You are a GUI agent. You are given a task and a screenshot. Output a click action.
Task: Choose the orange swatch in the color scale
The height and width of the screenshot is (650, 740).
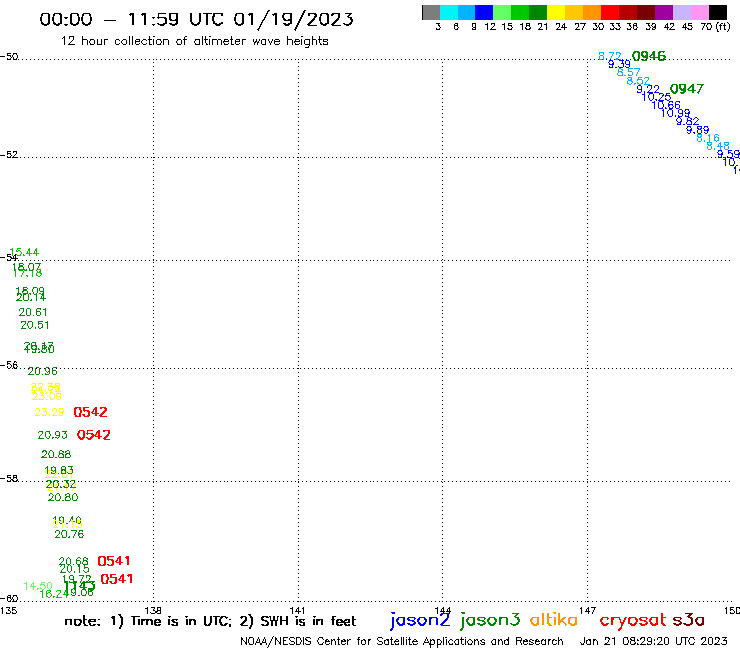591,12
